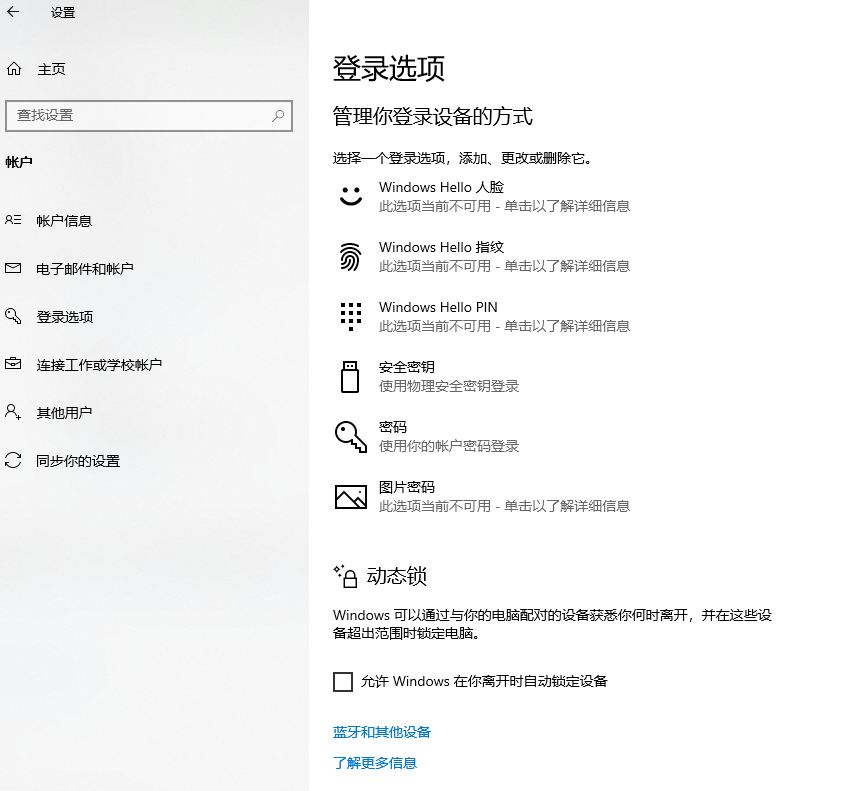Screen dimensions: 859x791
Task: Select 连接工作或学校帐户 in sidebar
Action: [99, 365]
